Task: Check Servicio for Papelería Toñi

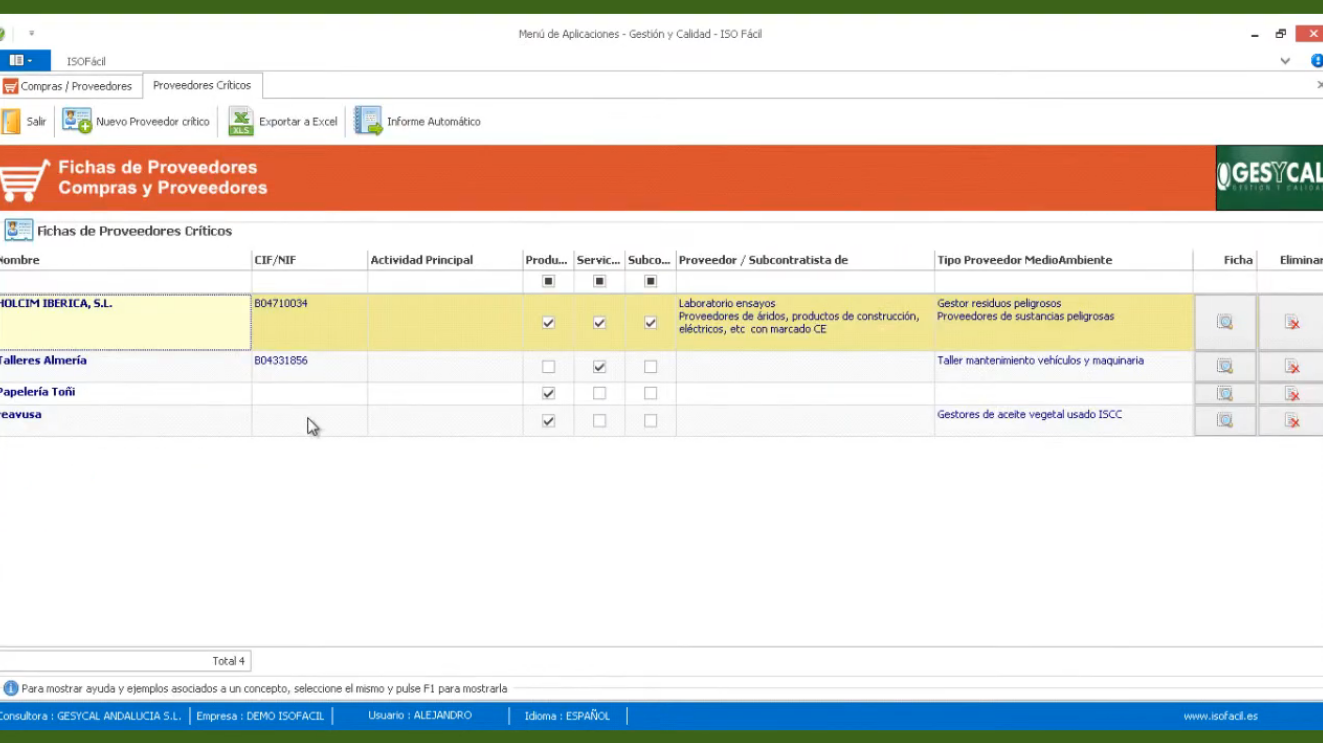Action: [599, 394]
